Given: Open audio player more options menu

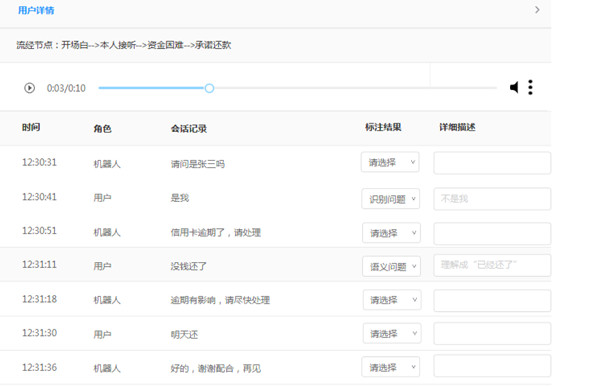Looking at the screenshot, I should tap(530, 88).
